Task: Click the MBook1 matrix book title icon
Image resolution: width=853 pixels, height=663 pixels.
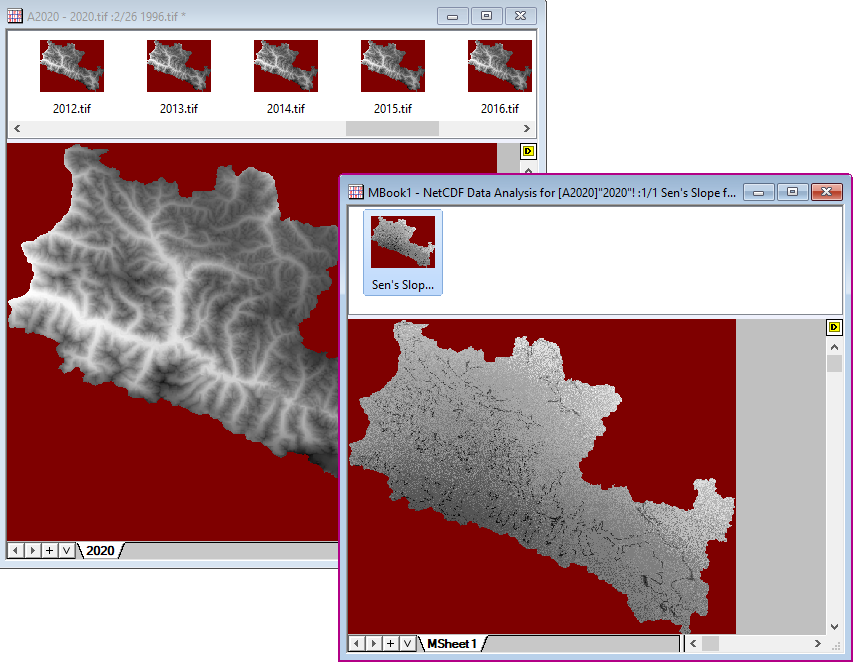Action: (x=355, y=191)
